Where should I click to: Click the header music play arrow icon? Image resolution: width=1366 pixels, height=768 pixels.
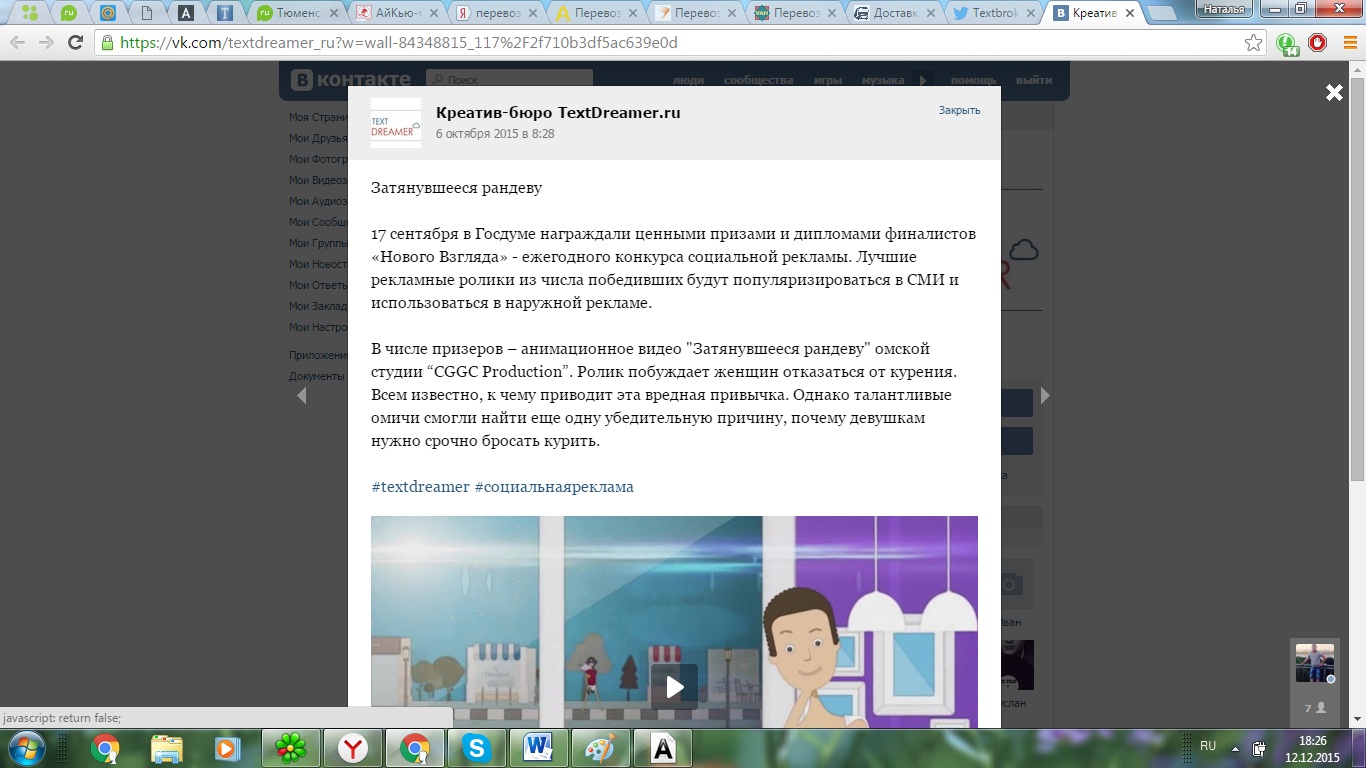[x=923, y=81]
